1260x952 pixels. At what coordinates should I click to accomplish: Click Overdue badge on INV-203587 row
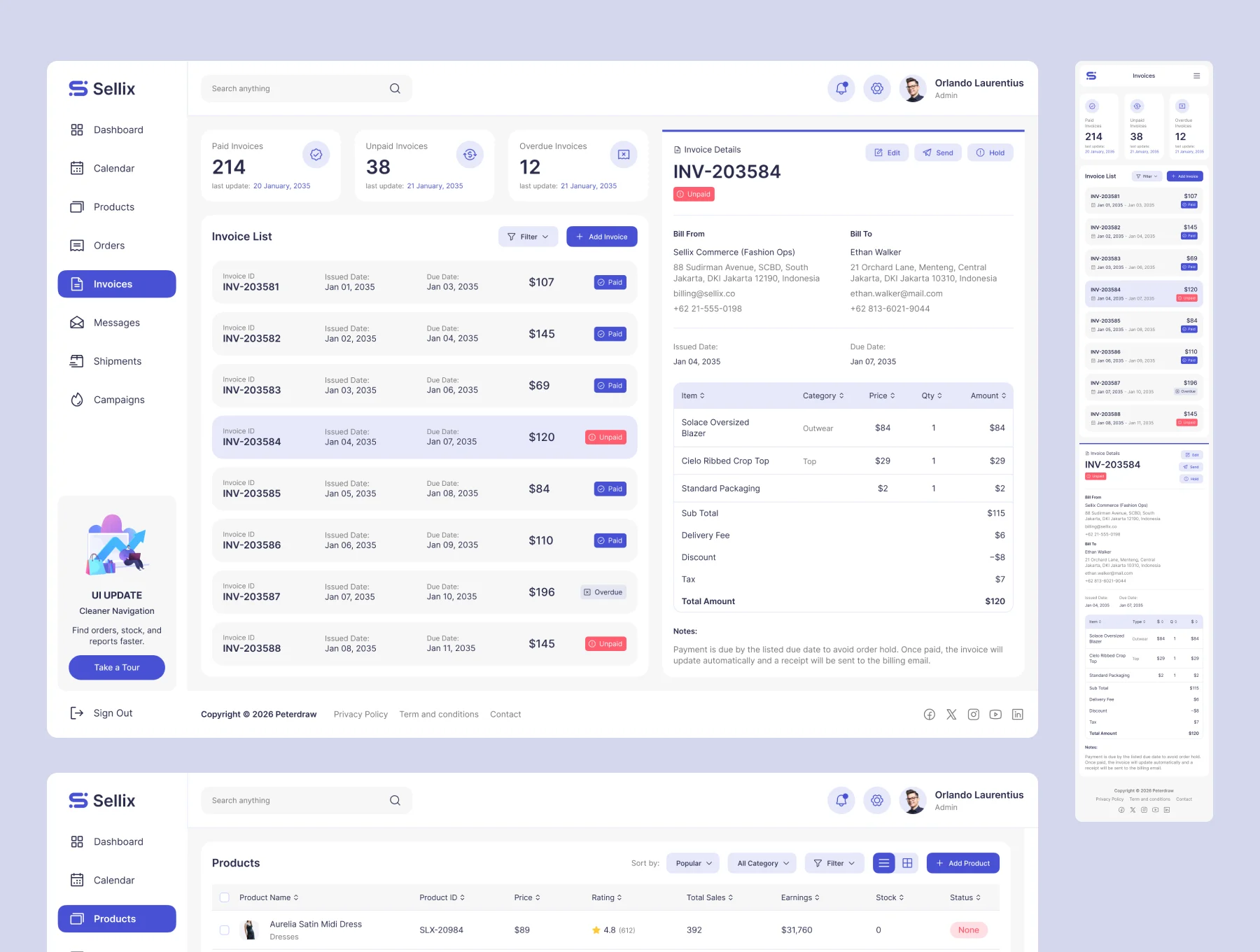603,592
